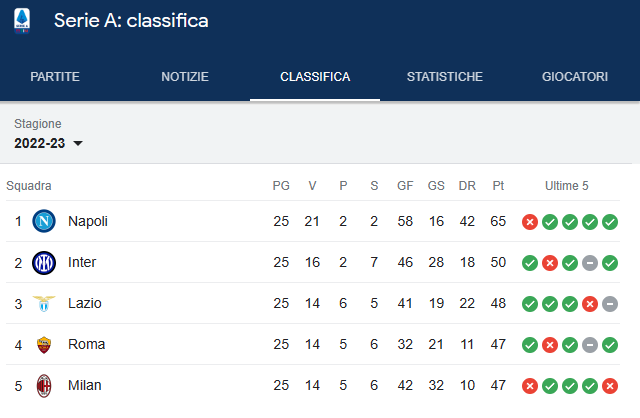Open the GIOCATORI tab

pyautogui.click(x=575, y=77)
